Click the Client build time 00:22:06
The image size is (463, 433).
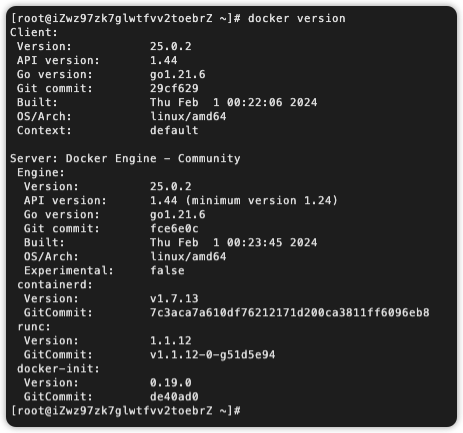[x=255, y=102]
